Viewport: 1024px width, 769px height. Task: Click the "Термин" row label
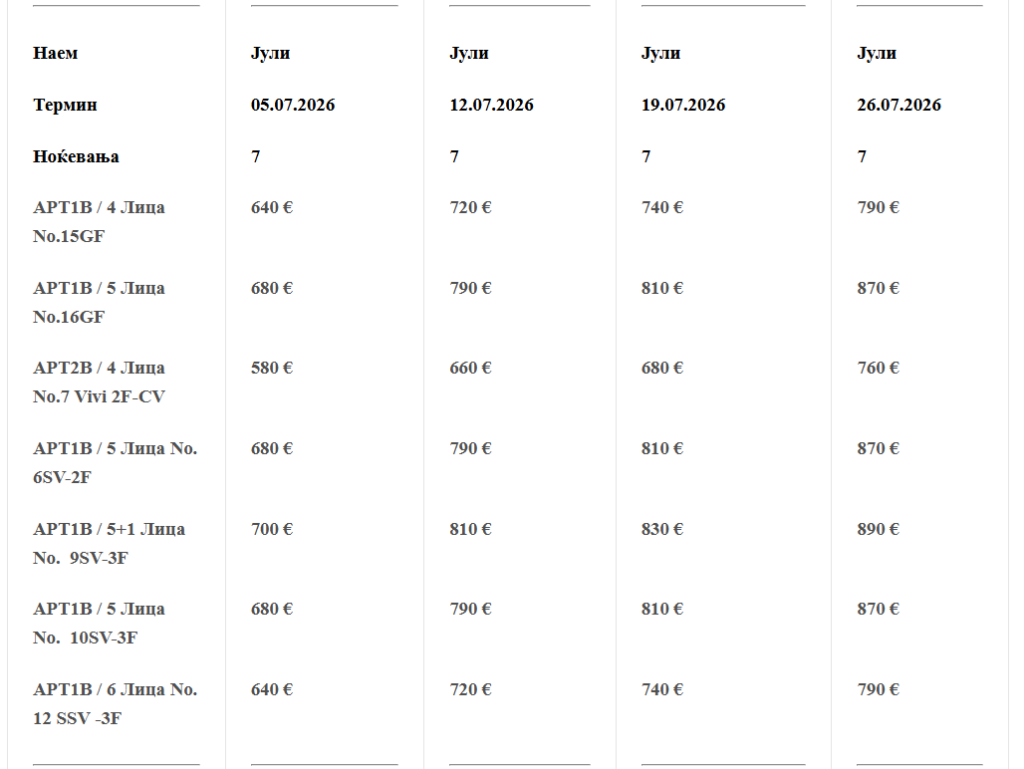point(65,105)
